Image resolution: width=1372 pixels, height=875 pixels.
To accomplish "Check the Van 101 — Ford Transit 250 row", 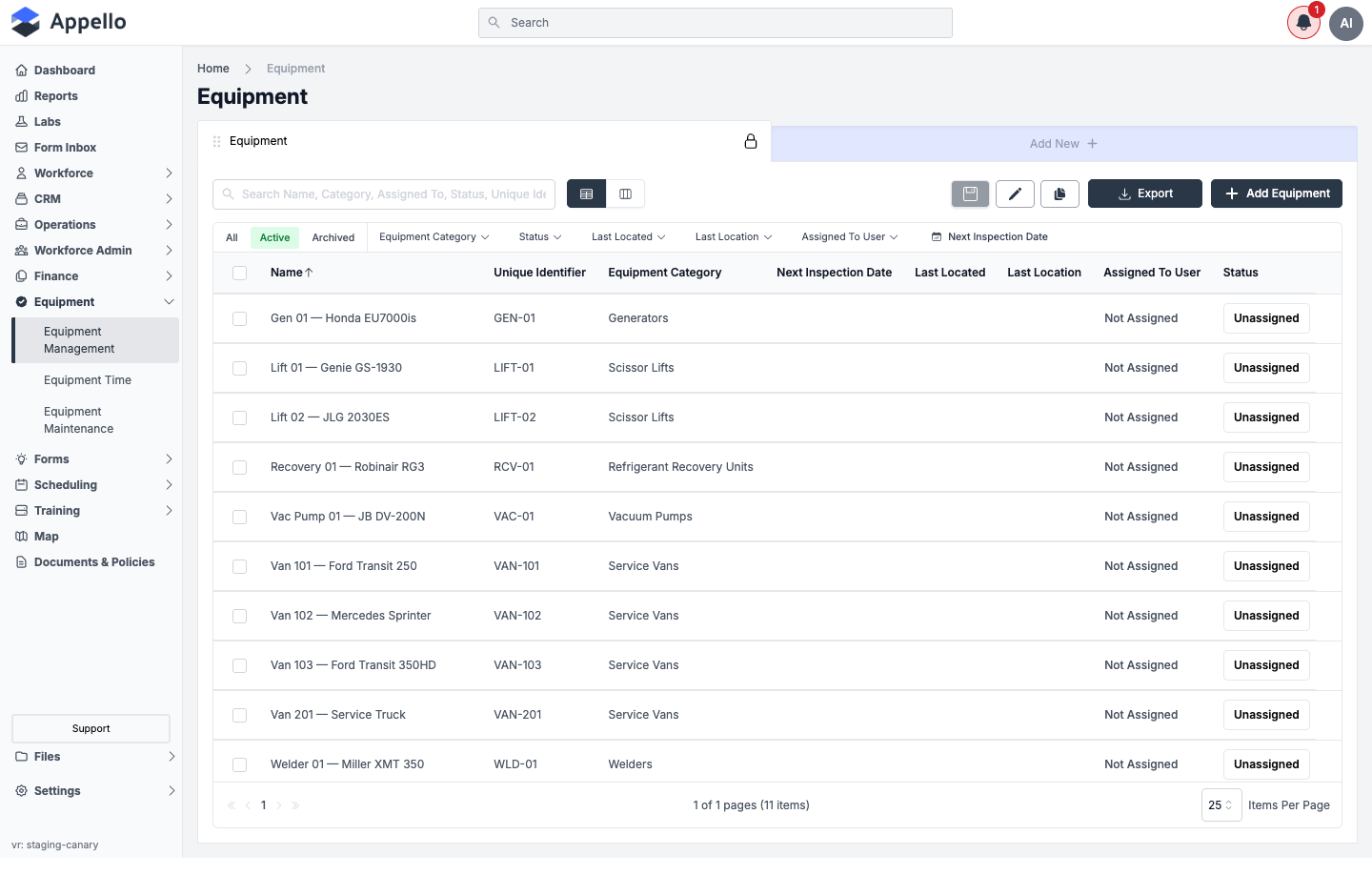I will pos(240,566).
